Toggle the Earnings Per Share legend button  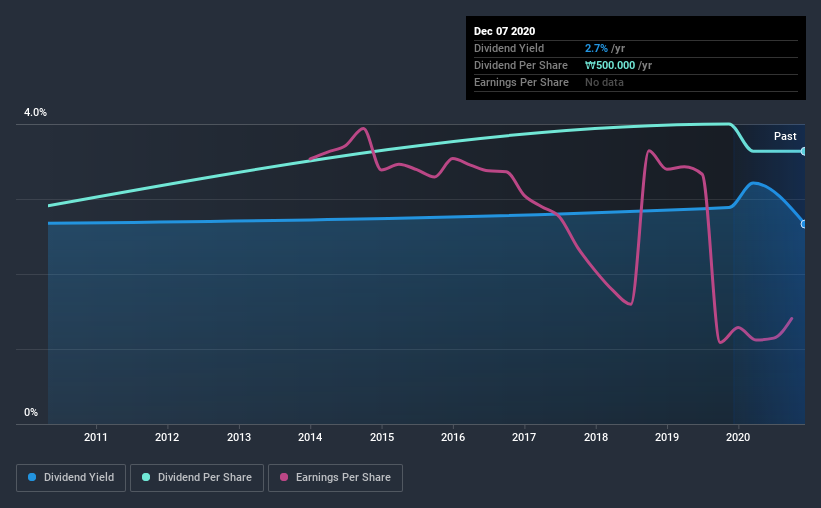tap(335, 478)
